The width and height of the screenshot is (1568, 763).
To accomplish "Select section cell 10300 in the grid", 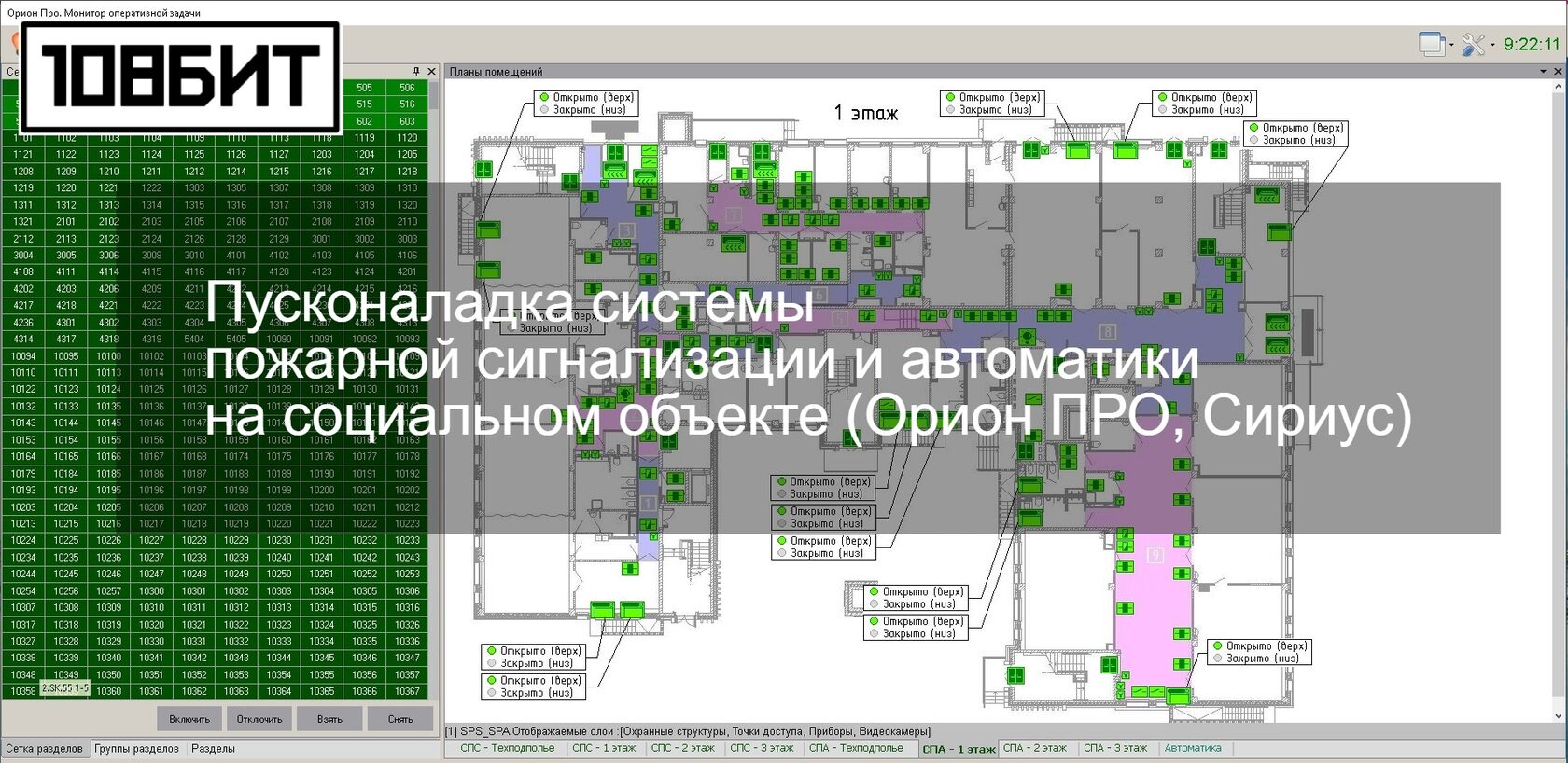I will click(151, 591).
